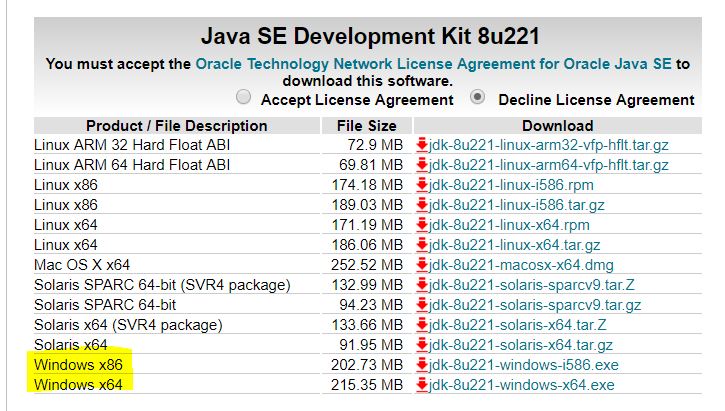Click the 72.9 MB file size cell
Screen dimensions: 725x411
click(367, 145)
